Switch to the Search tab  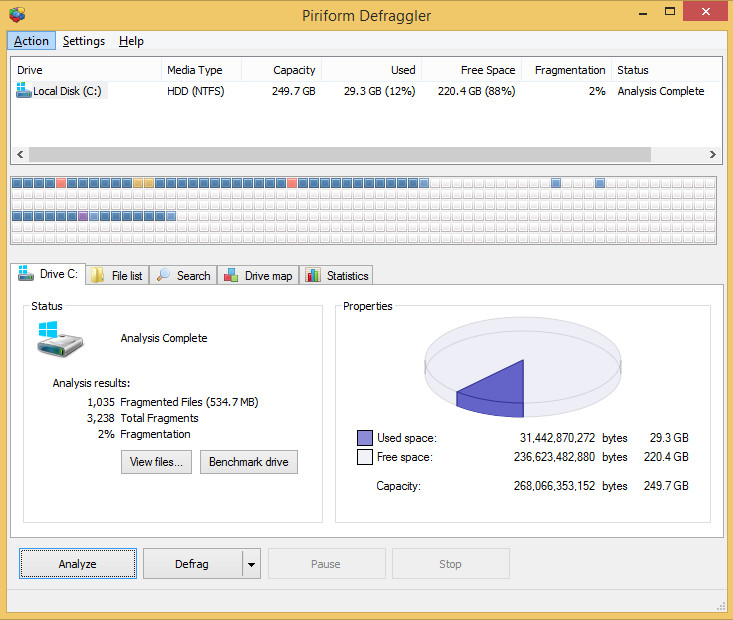click(183, 275)
